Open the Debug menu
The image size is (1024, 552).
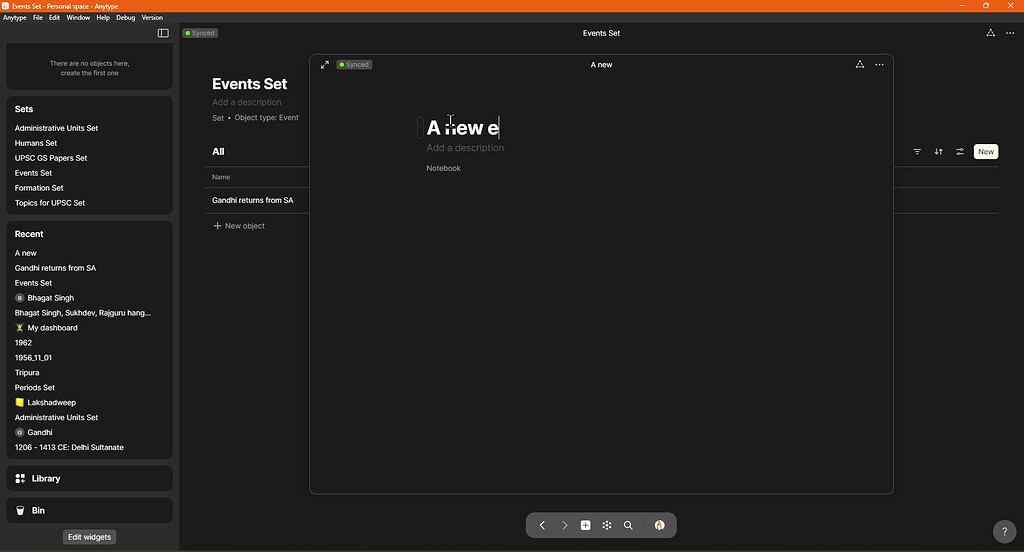click(125, 17)
